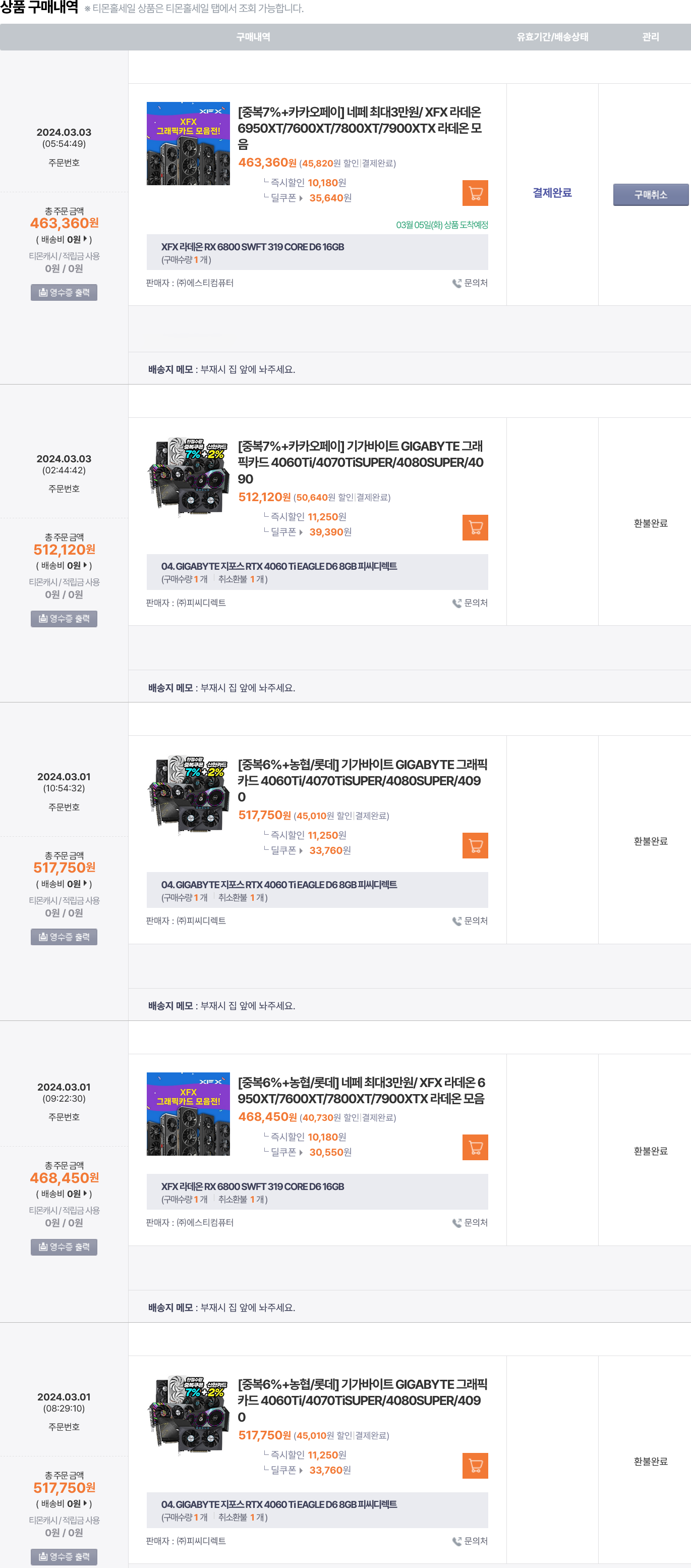
Task: Print receipt for the 10:54:32 order
Action: [x=64, y=937]
